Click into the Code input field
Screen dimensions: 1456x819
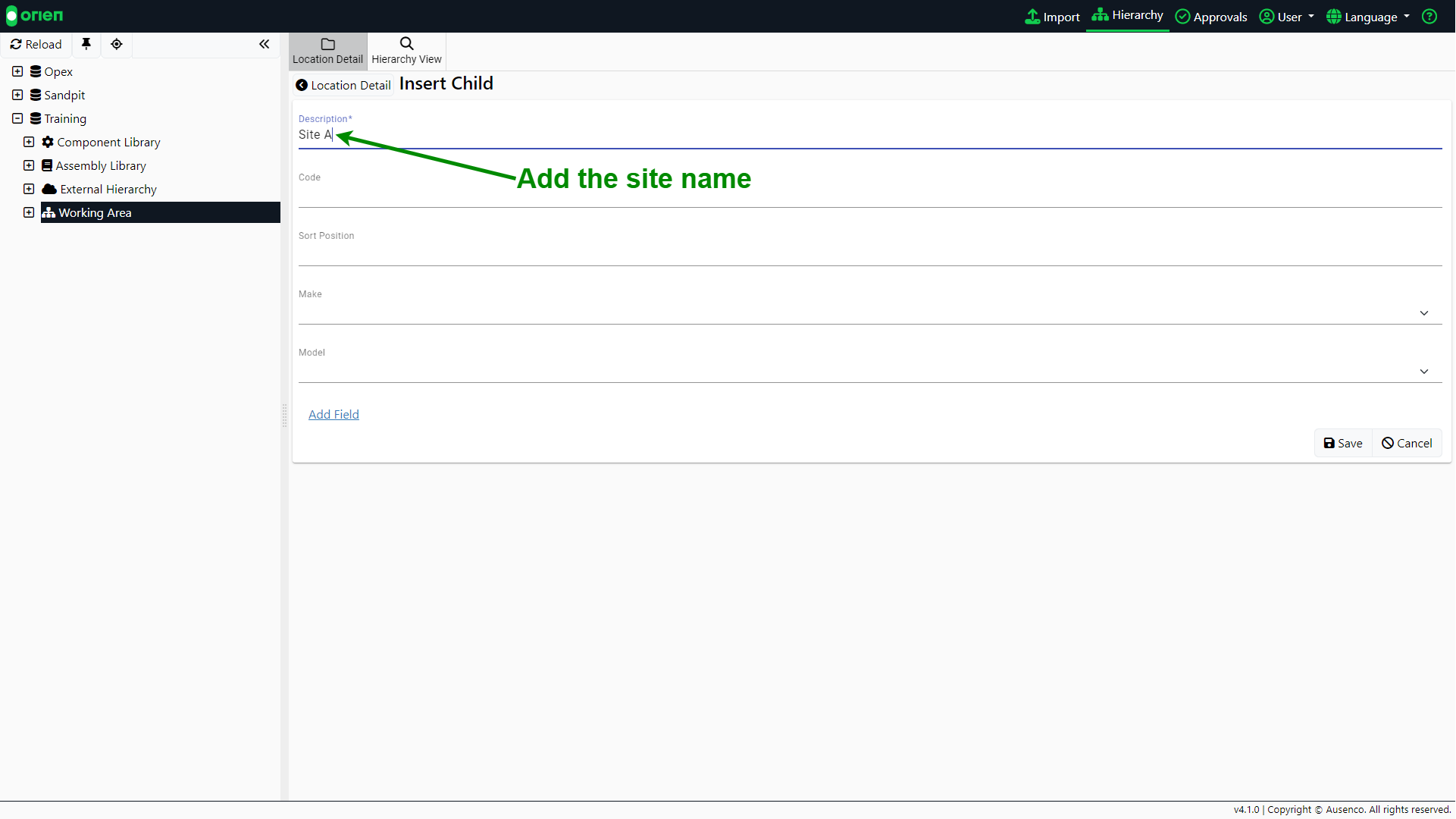[x=869, y=196]
